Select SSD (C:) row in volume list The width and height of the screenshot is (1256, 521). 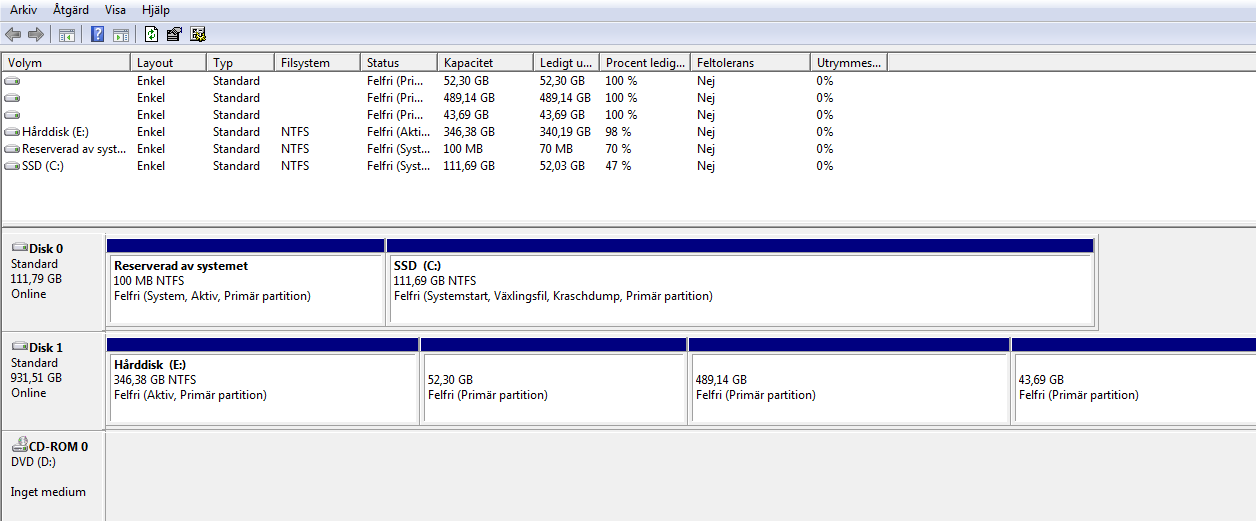(x=445, y=166)
